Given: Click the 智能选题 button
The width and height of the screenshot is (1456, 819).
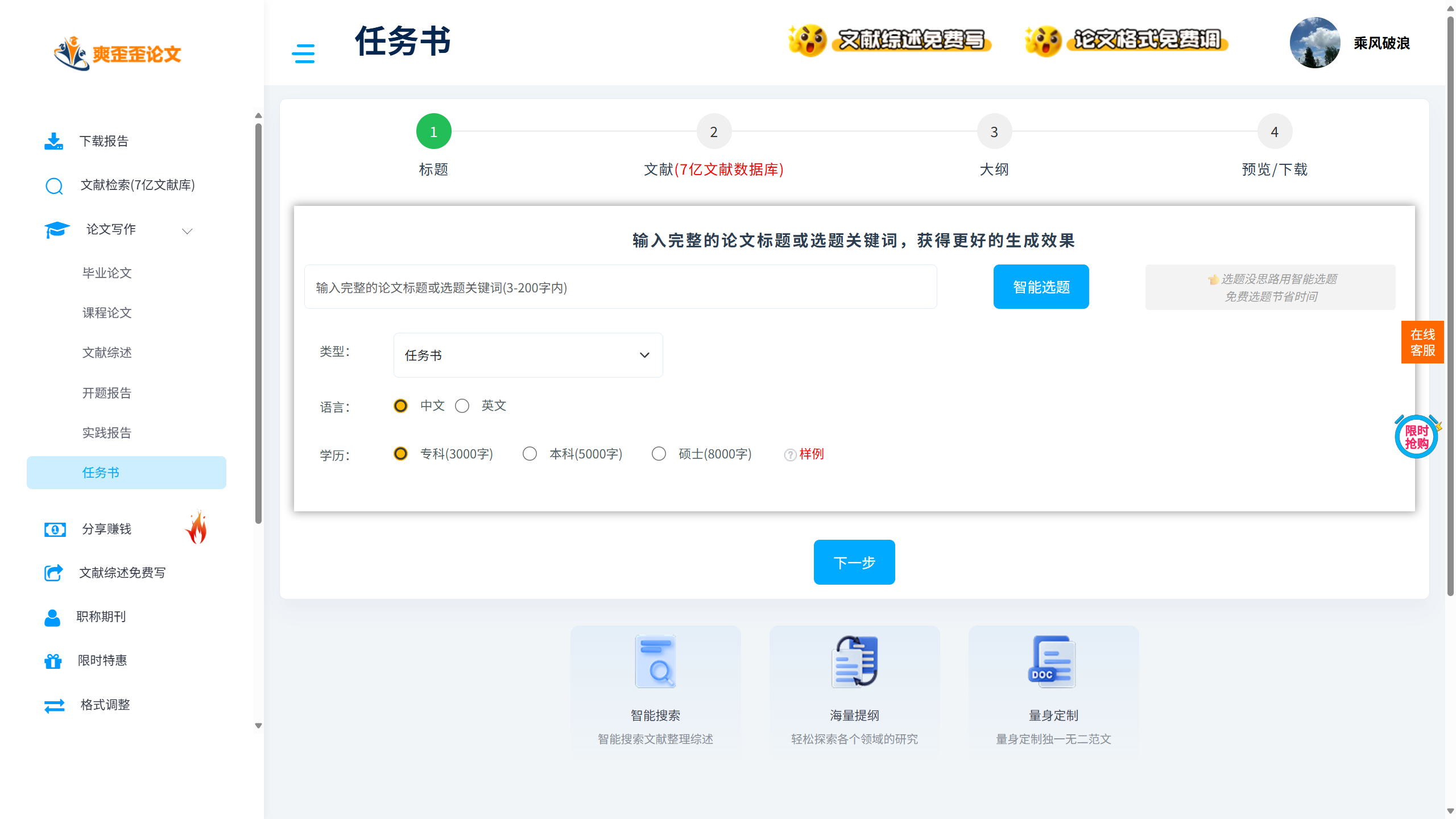Looking at the screenshot, I should [1041, 287].
